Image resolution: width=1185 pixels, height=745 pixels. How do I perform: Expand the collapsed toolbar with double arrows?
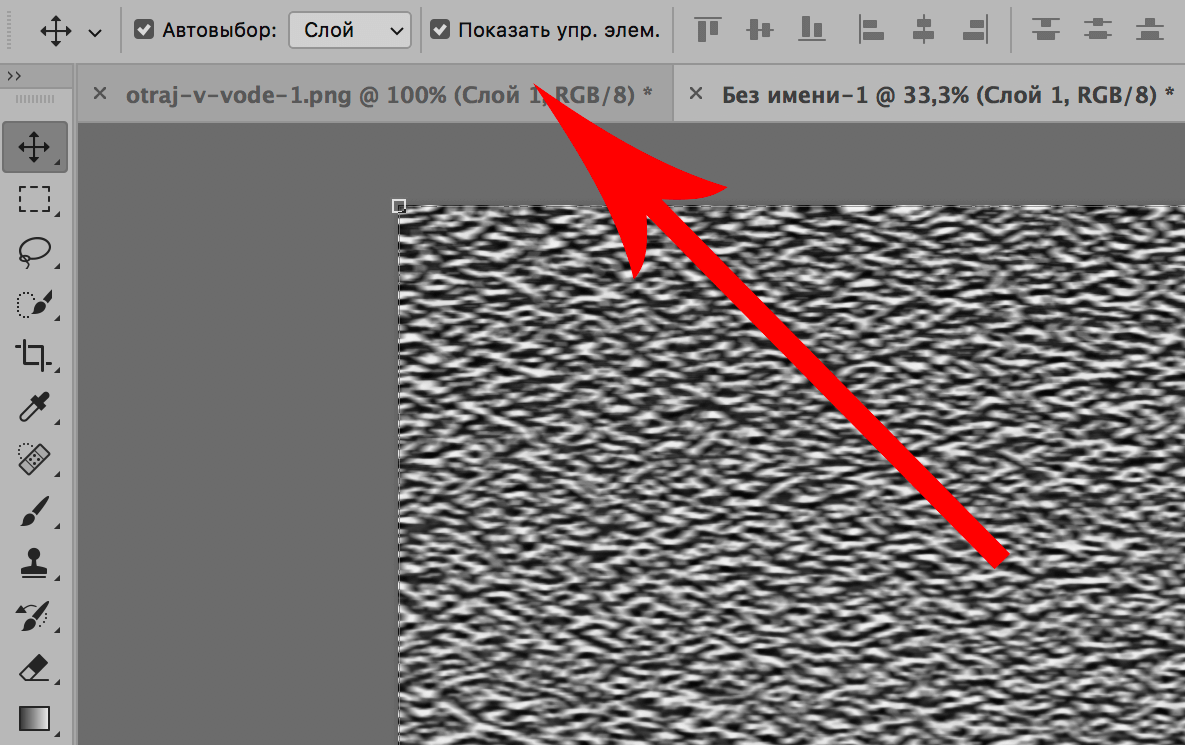point(14,76)
